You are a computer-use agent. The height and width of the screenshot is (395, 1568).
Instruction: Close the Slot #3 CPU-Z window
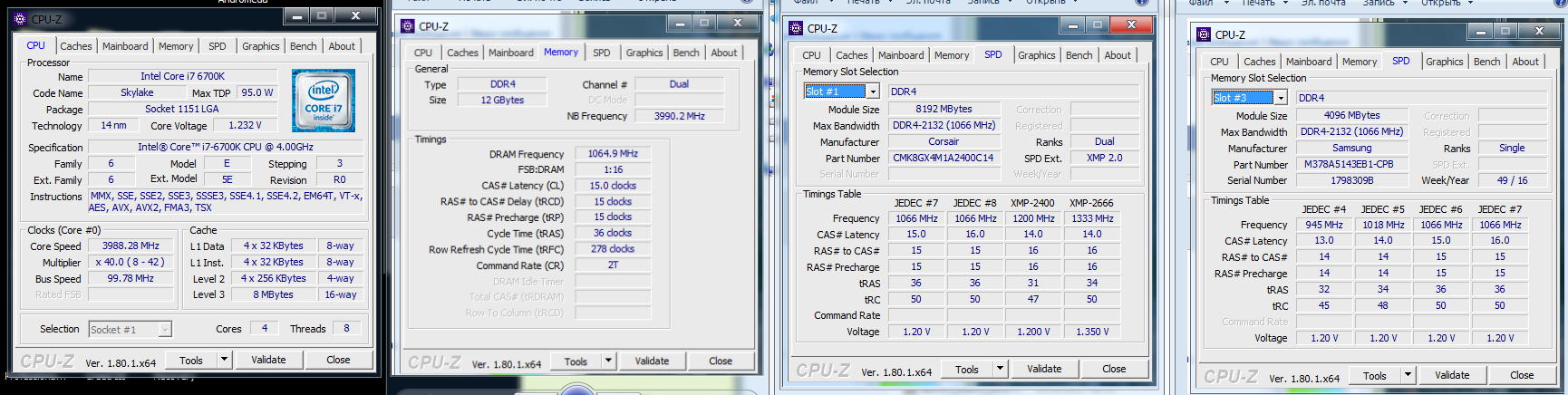pos(1539,32)
